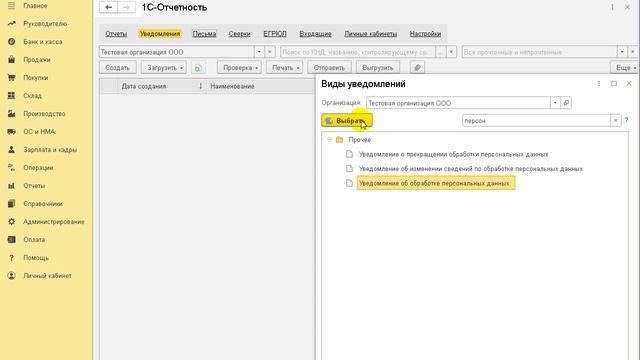Expand organization dropdown in main toolbar
Image resolution: width=640 pixels, height=360 pixels.
pyautogui.click(x=259, y=52)
